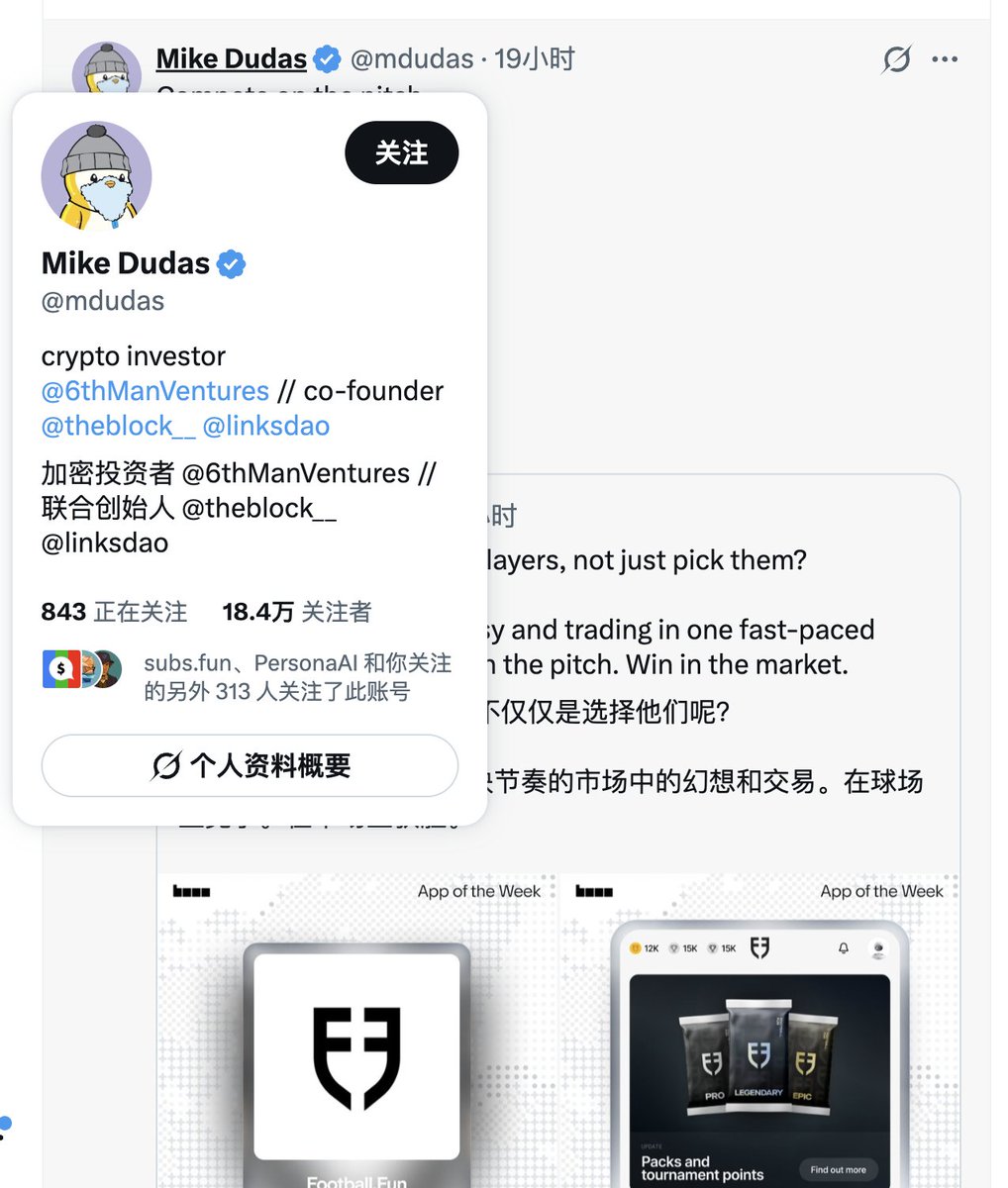Open the Football.Fun logo image
This screenshot has width=1008, height=1188.
tap(357, 1031)
